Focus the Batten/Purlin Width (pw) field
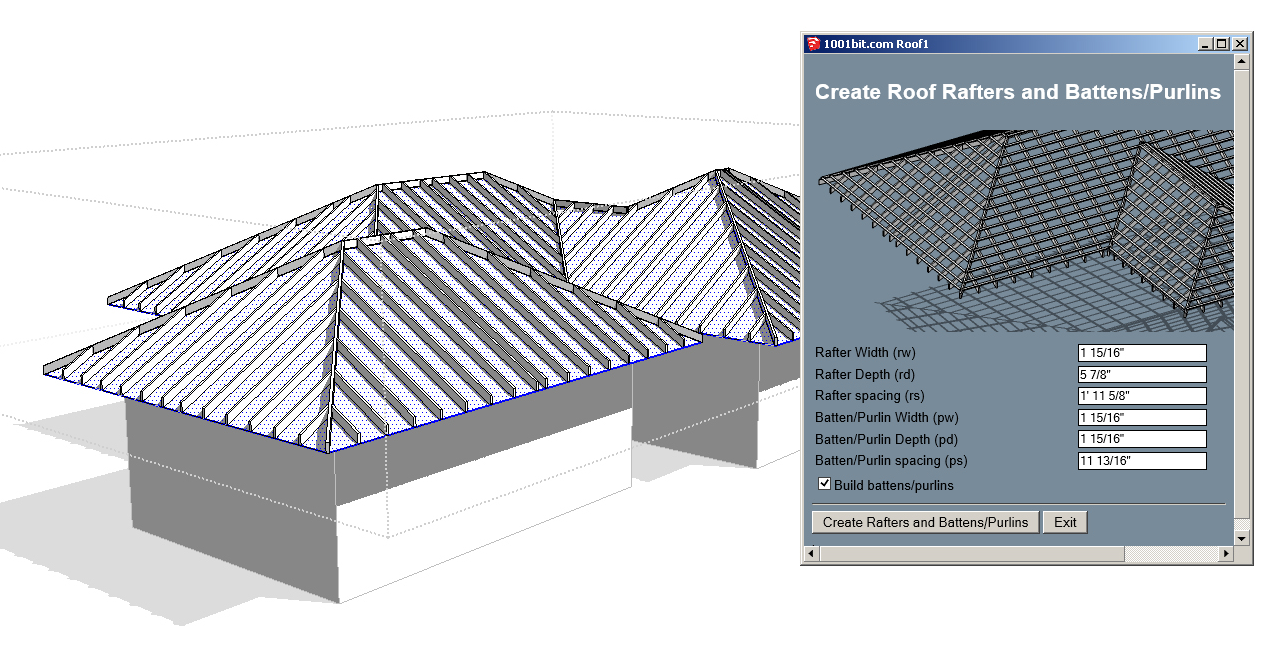The height and width of the screenshot is (654, 1272). pos(1141,418)
